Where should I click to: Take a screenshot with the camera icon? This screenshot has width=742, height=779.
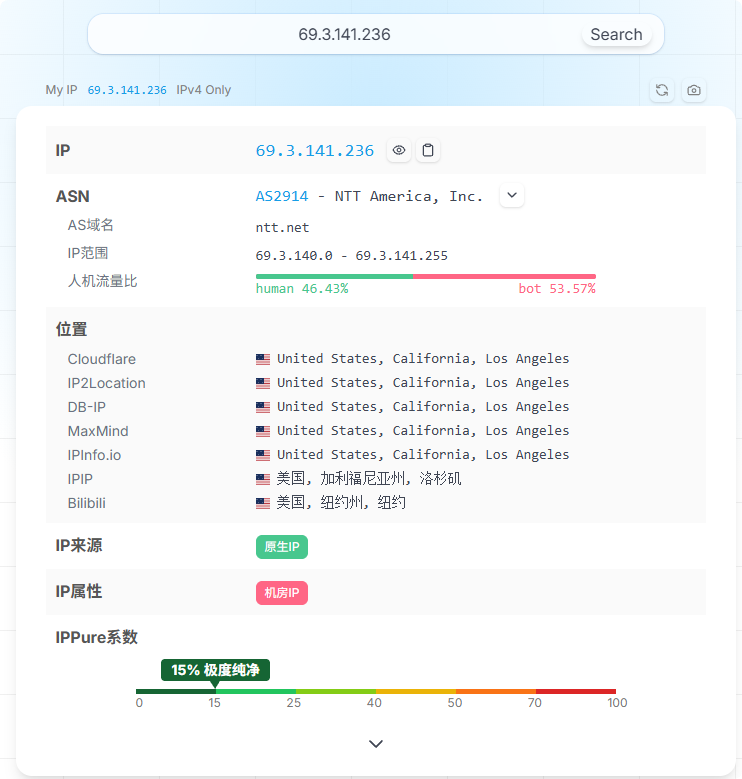click(693, 90)
